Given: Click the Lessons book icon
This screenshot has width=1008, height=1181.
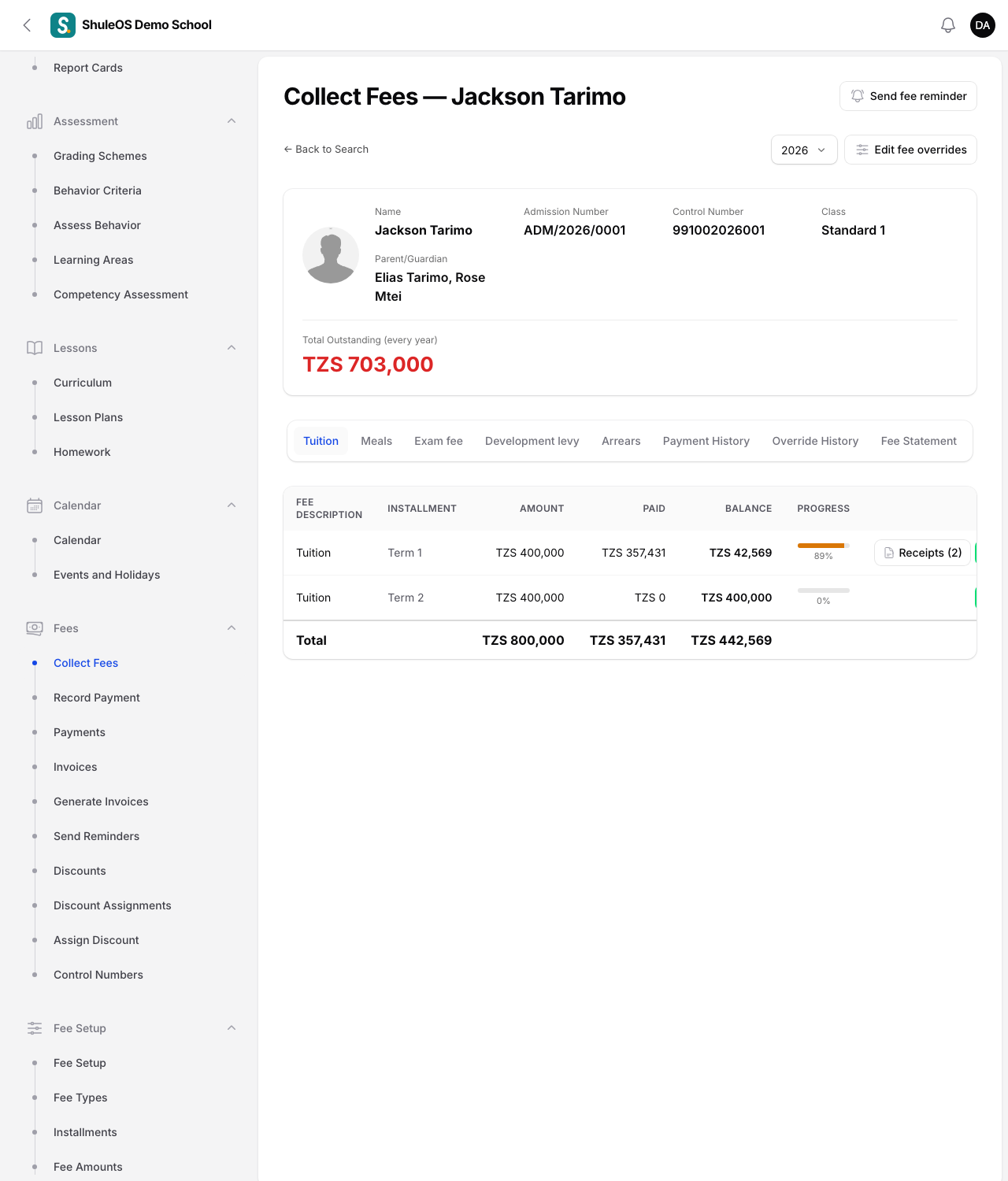Looking at the screenshot, I should coord(35,348).
